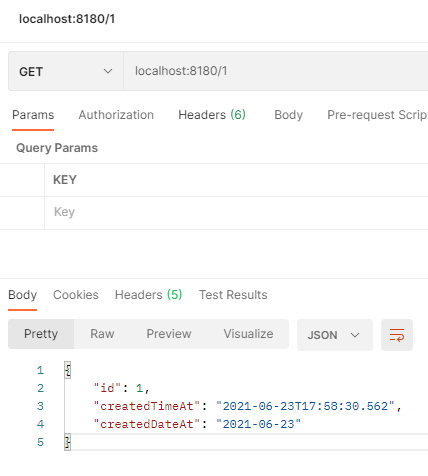Open the Test Results tab
The width and height of the screenshot is (428, 476).
coord(233,295)
